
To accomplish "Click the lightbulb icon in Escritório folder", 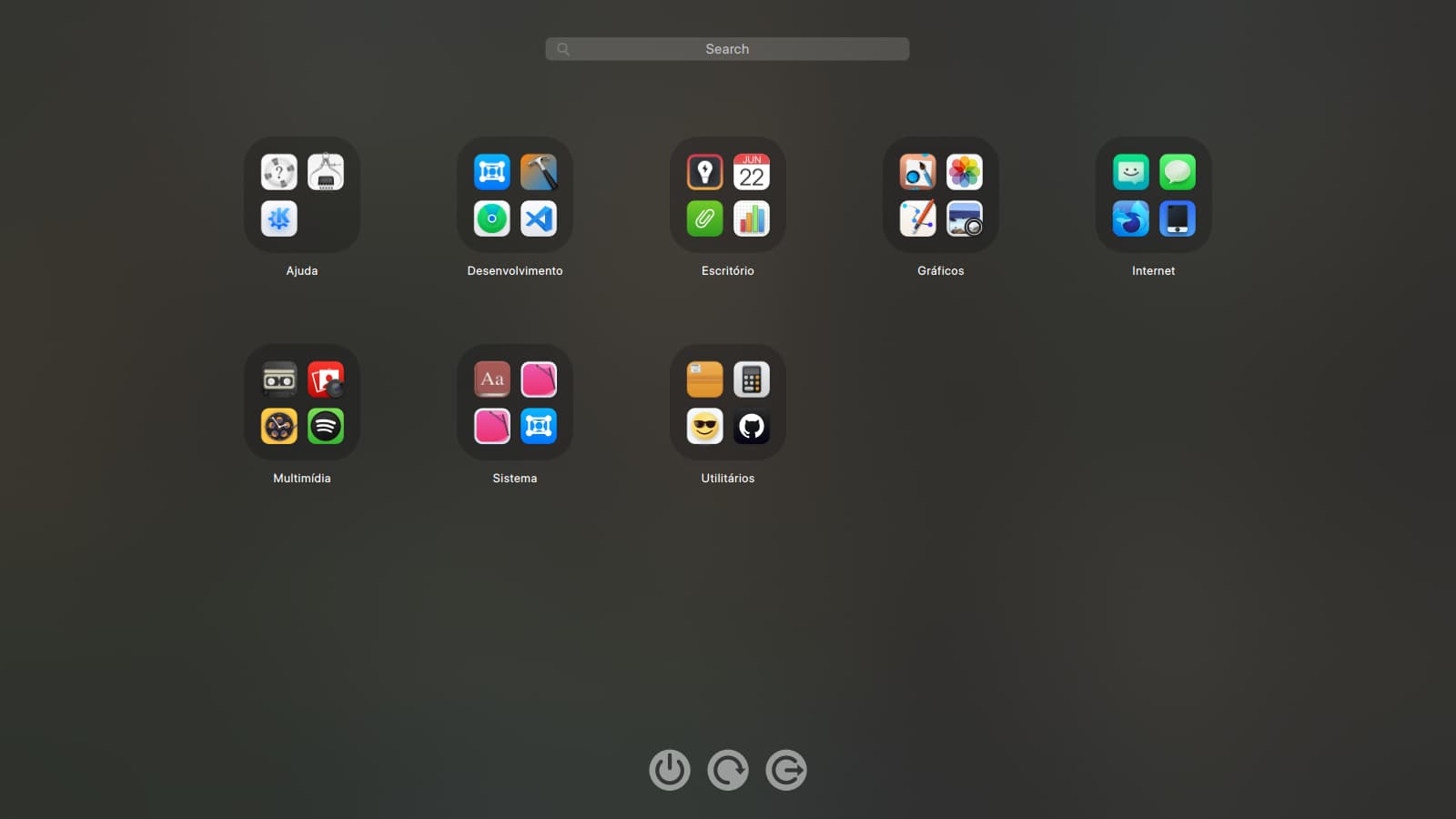I will pyautogui.click(x=705, y=172).
